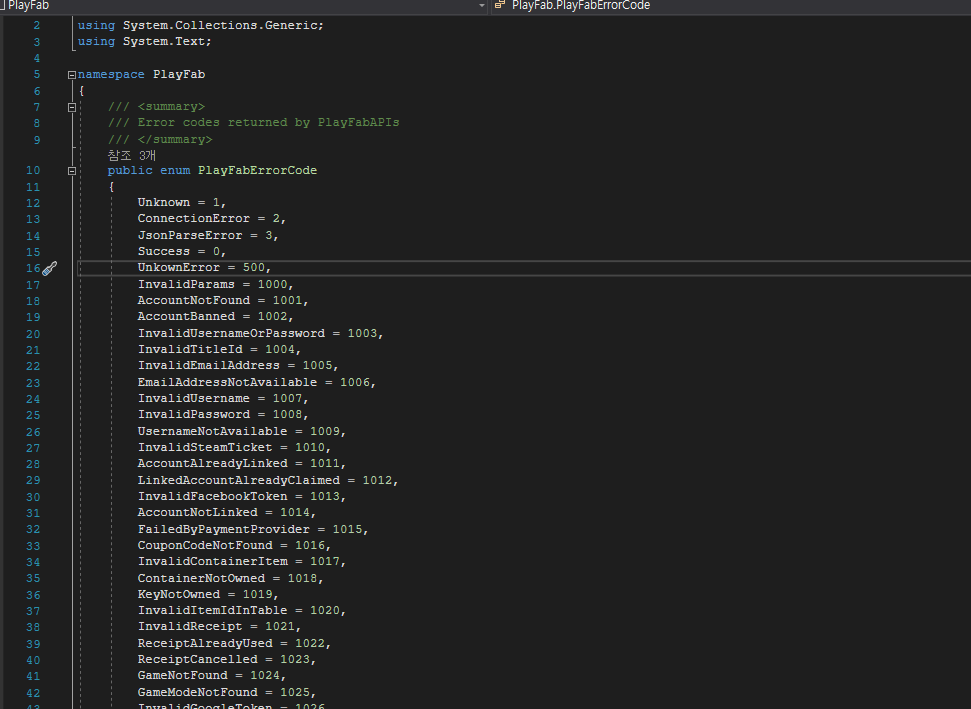Image resolution: width=971 pixels, height=709 pixels.
Task: Click the class icon beside PlayFab.PlayFabErrorCode
Action: pos(500,6)
